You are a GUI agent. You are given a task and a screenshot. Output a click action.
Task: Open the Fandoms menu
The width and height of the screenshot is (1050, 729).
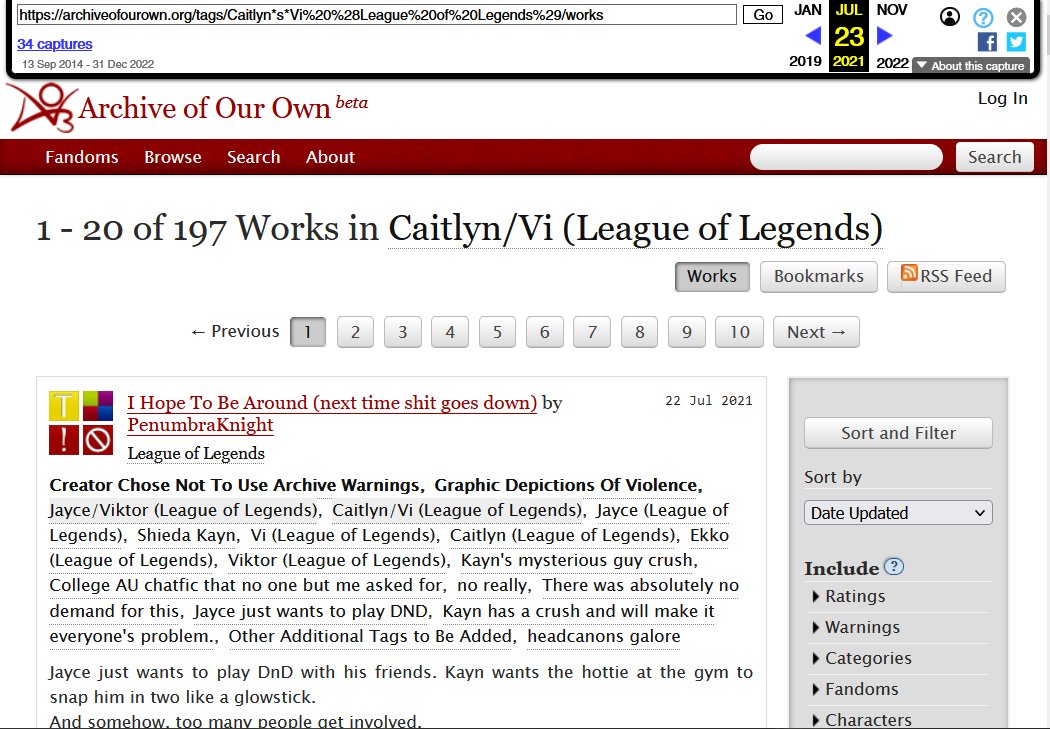(x=82, y=157)
